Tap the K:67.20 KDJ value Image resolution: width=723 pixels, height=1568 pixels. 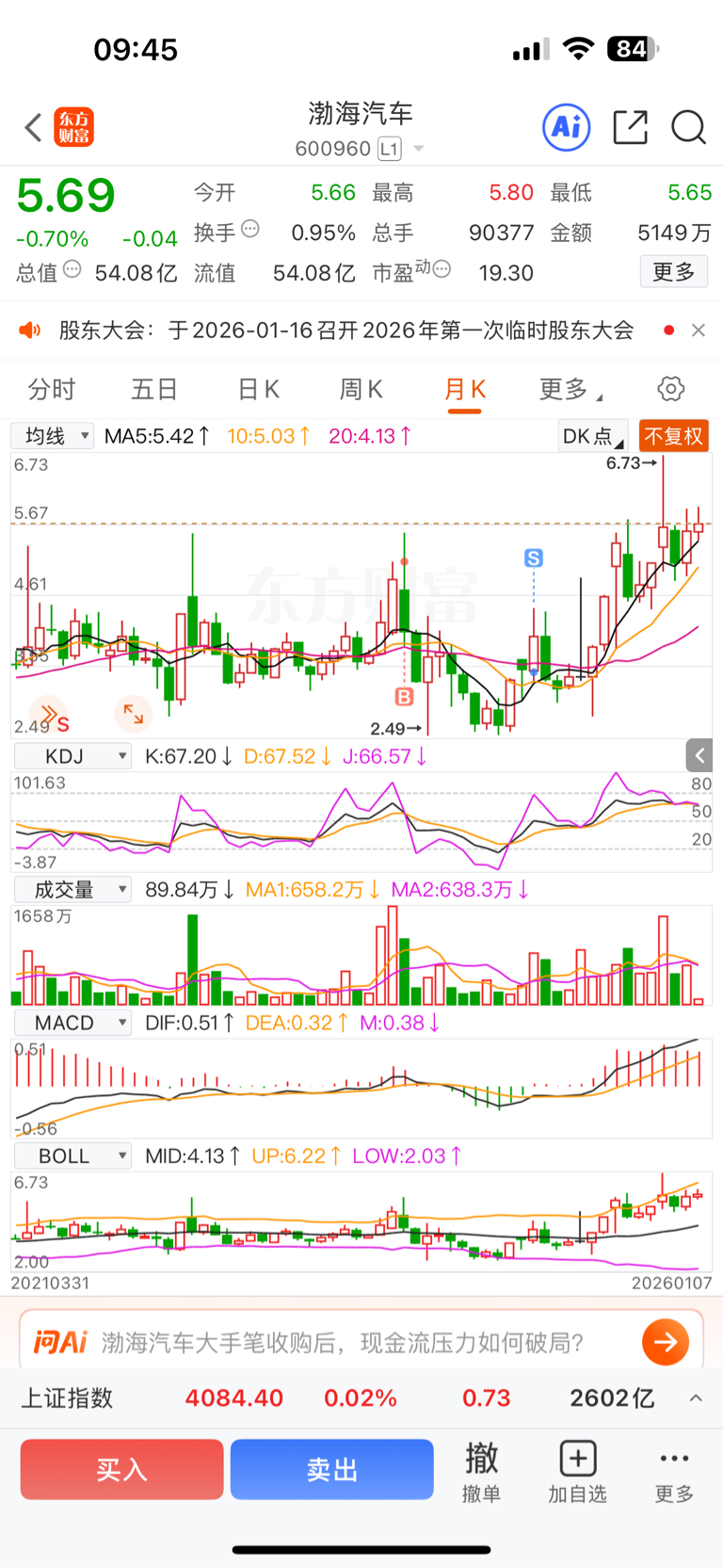188,756
